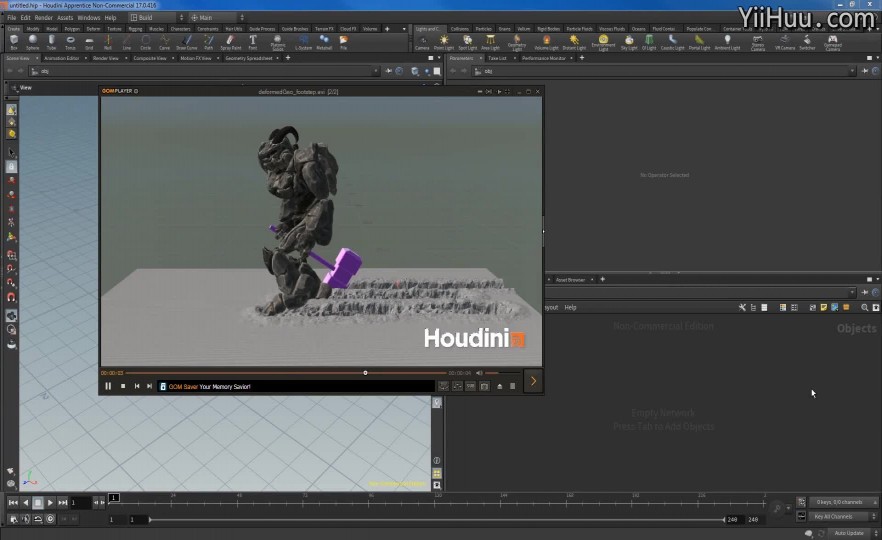Add a Camera from the shelf
Screen dimensions: 882x540
tap(422, 43)
